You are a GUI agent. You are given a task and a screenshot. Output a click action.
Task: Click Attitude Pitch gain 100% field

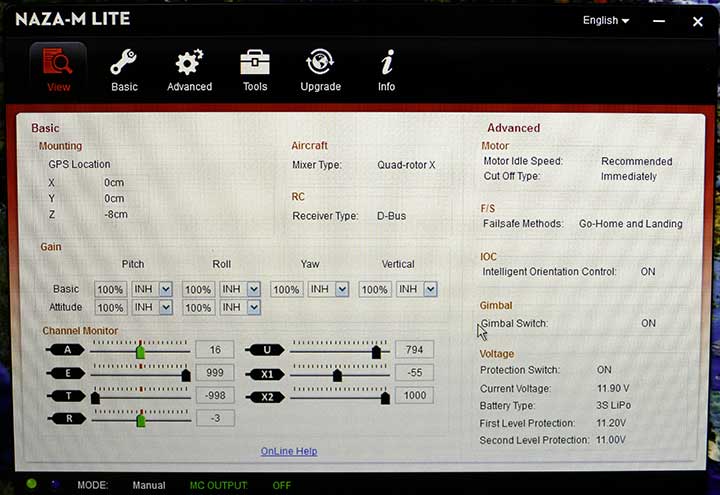tap(110, 308)
